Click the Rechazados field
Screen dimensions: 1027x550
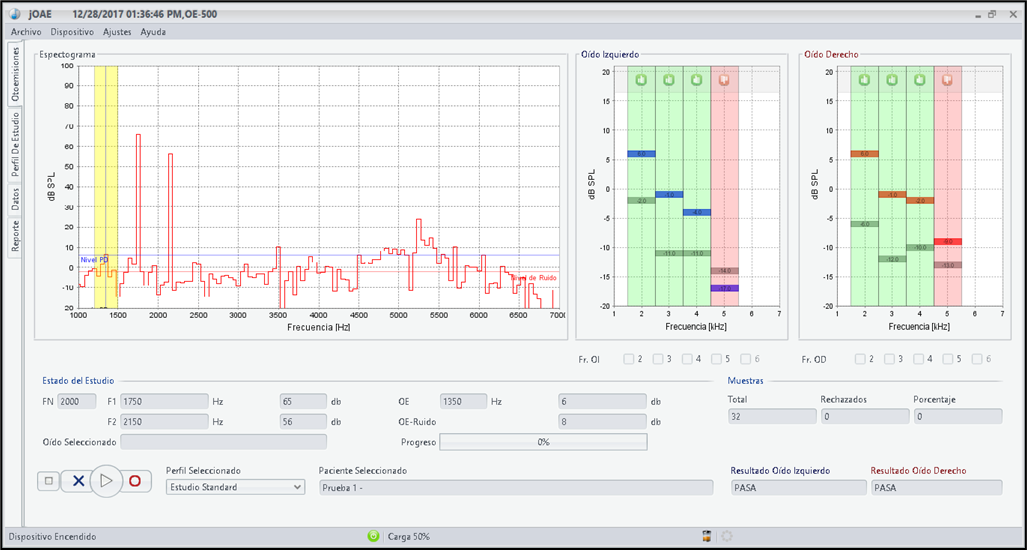[865, 416]
